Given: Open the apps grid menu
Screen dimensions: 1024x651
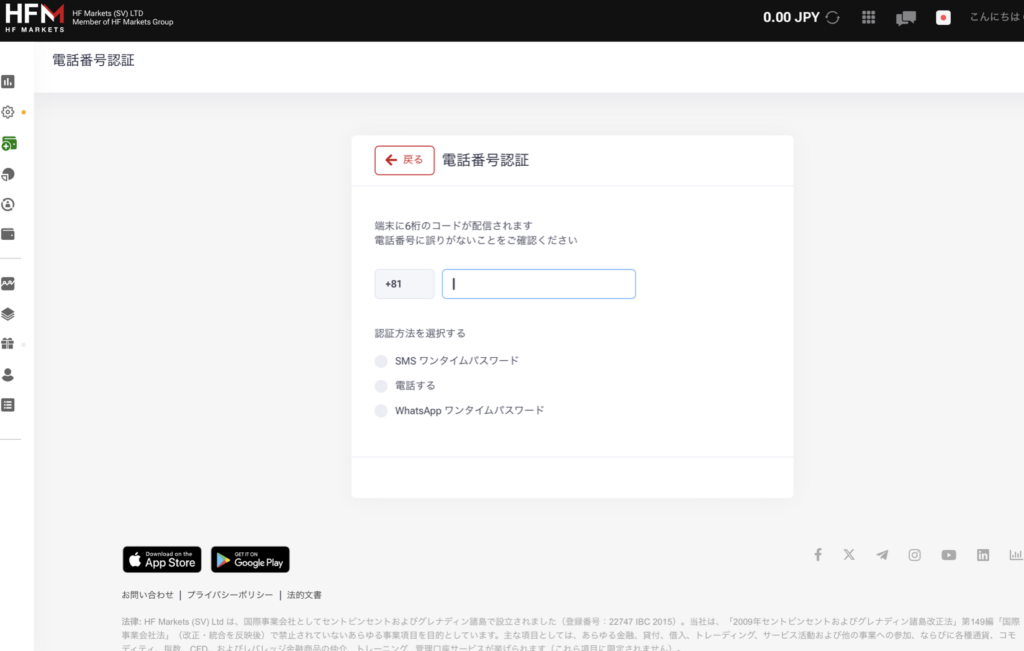Looking at the screenshot, I should (x=869, y=18).
